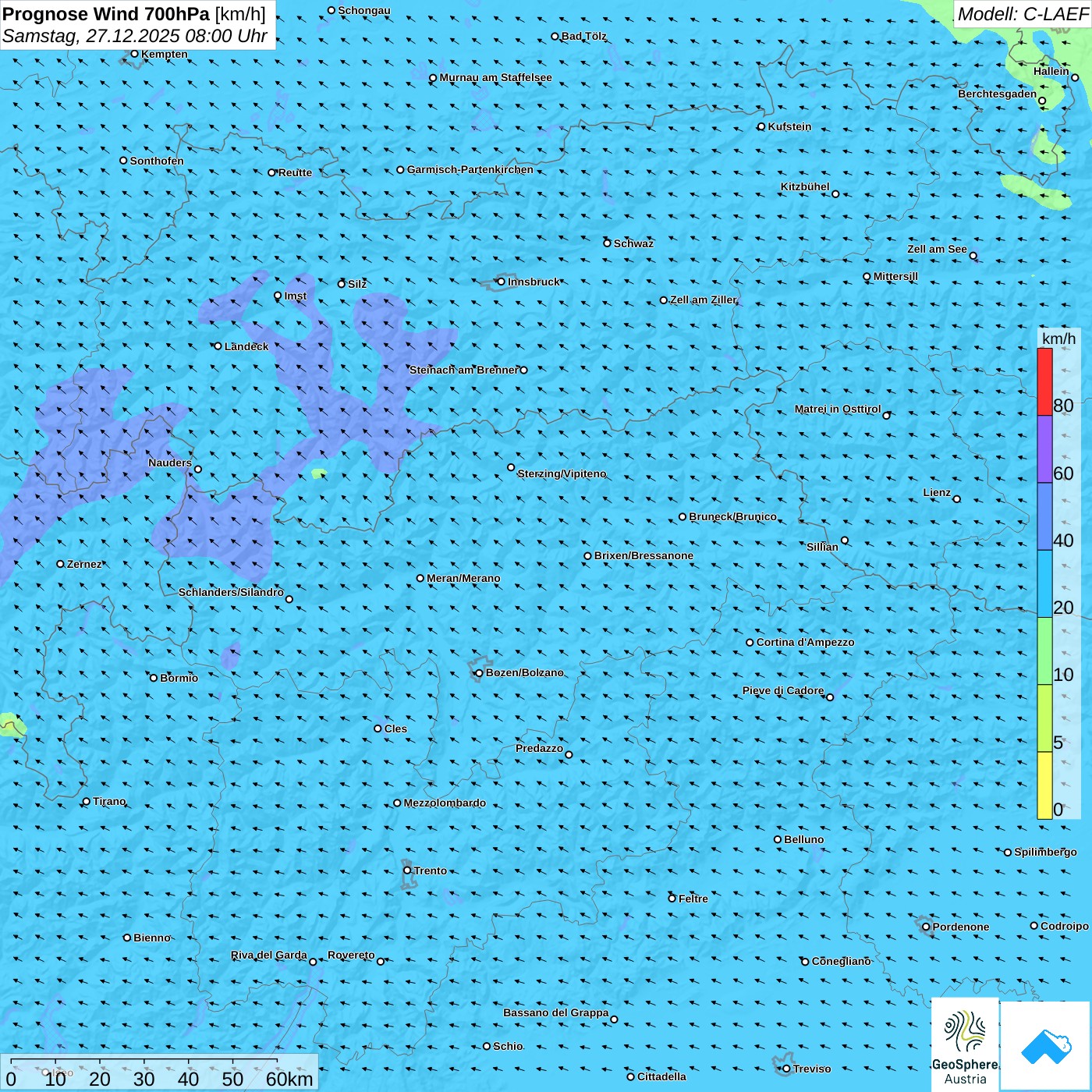Click the 'Rovereto' label

pyautogui.click(x=351, y=955)
